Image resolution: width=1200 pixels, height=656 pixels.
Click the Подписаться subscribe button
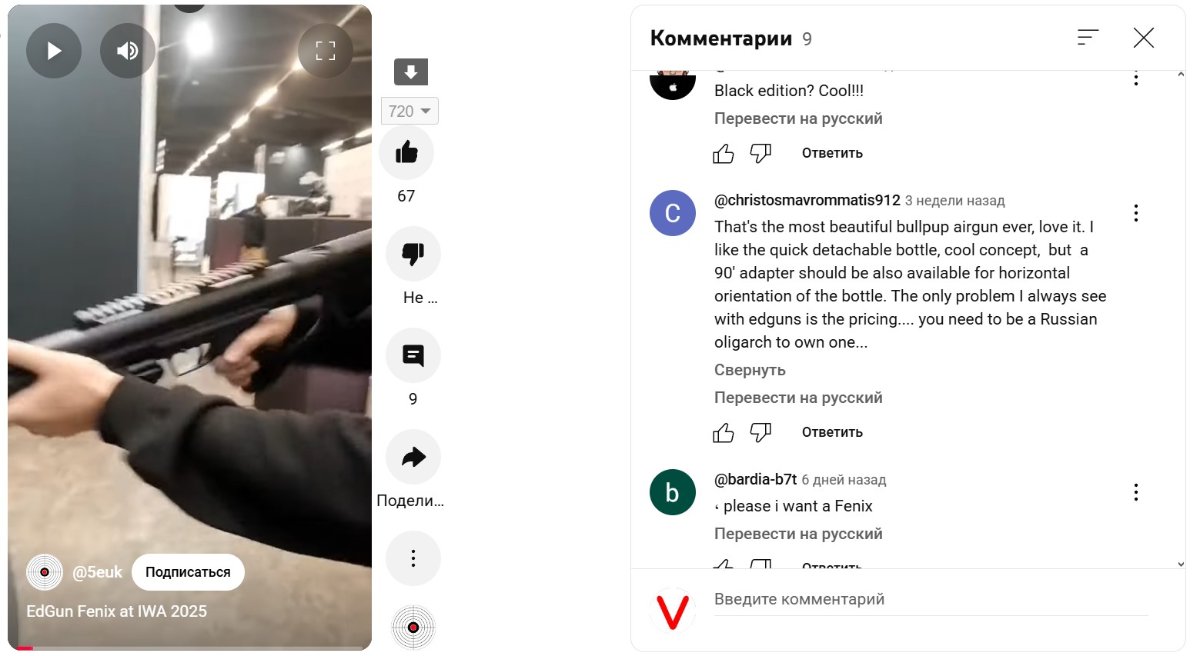[188, 572]
